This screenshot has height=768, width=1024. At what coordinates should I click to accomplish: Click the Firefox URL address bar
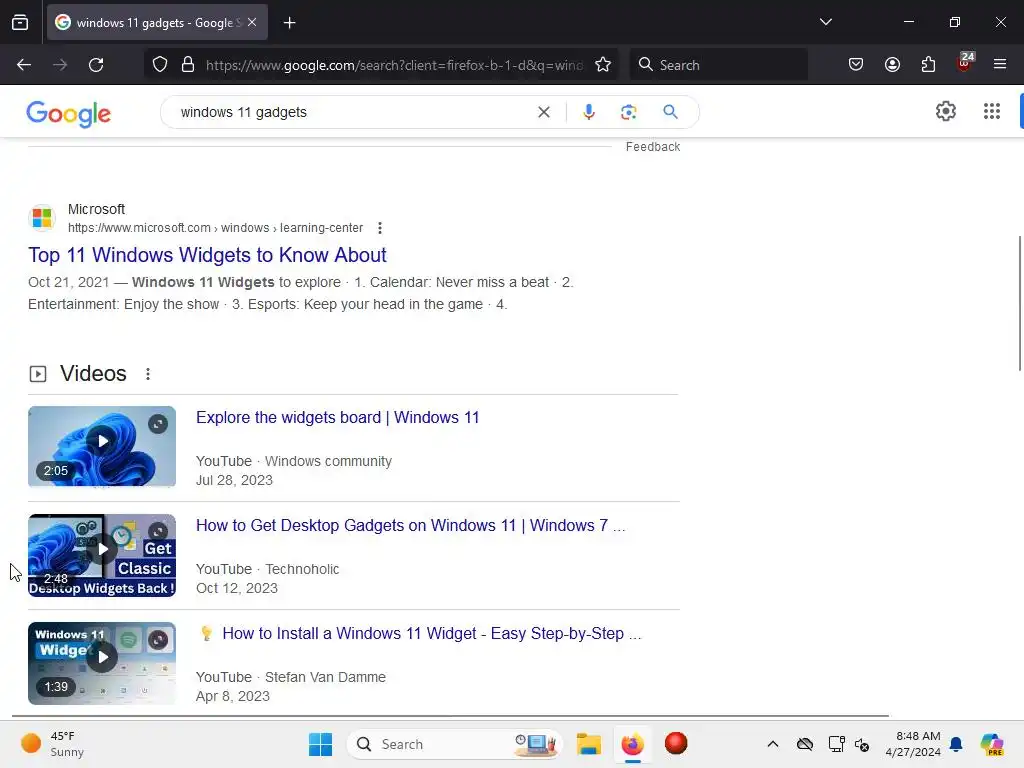(x=394, y=65)
